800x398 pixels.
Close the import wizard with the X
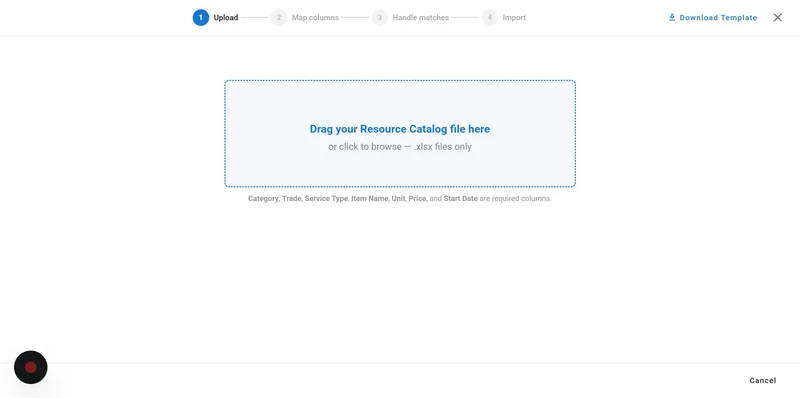coord(778,17)
